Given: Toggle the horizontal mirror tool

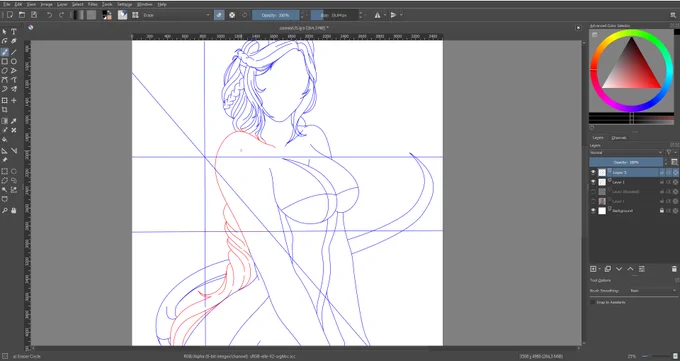Looking at the screenshot, I should [377, 15].
